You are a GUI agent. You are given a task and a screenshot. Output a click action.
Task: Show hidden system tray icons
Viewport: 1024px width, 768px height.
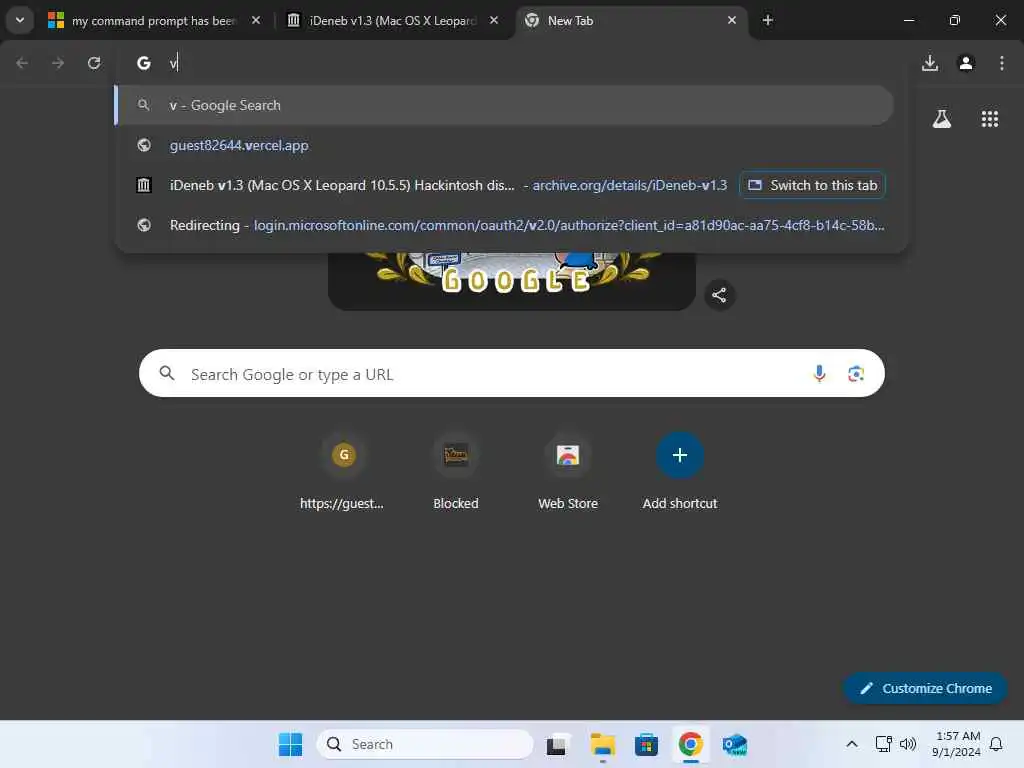point(852,744)
